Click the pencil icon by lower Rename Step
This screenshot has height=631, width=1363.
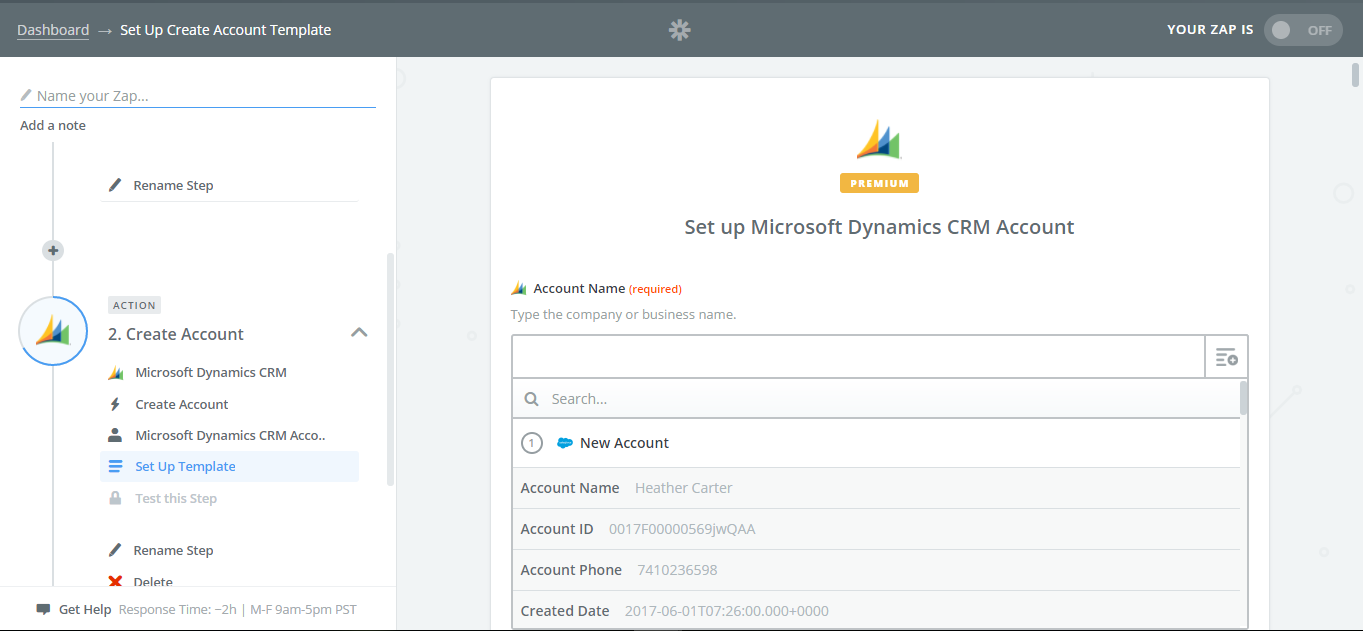pos(115,551)
